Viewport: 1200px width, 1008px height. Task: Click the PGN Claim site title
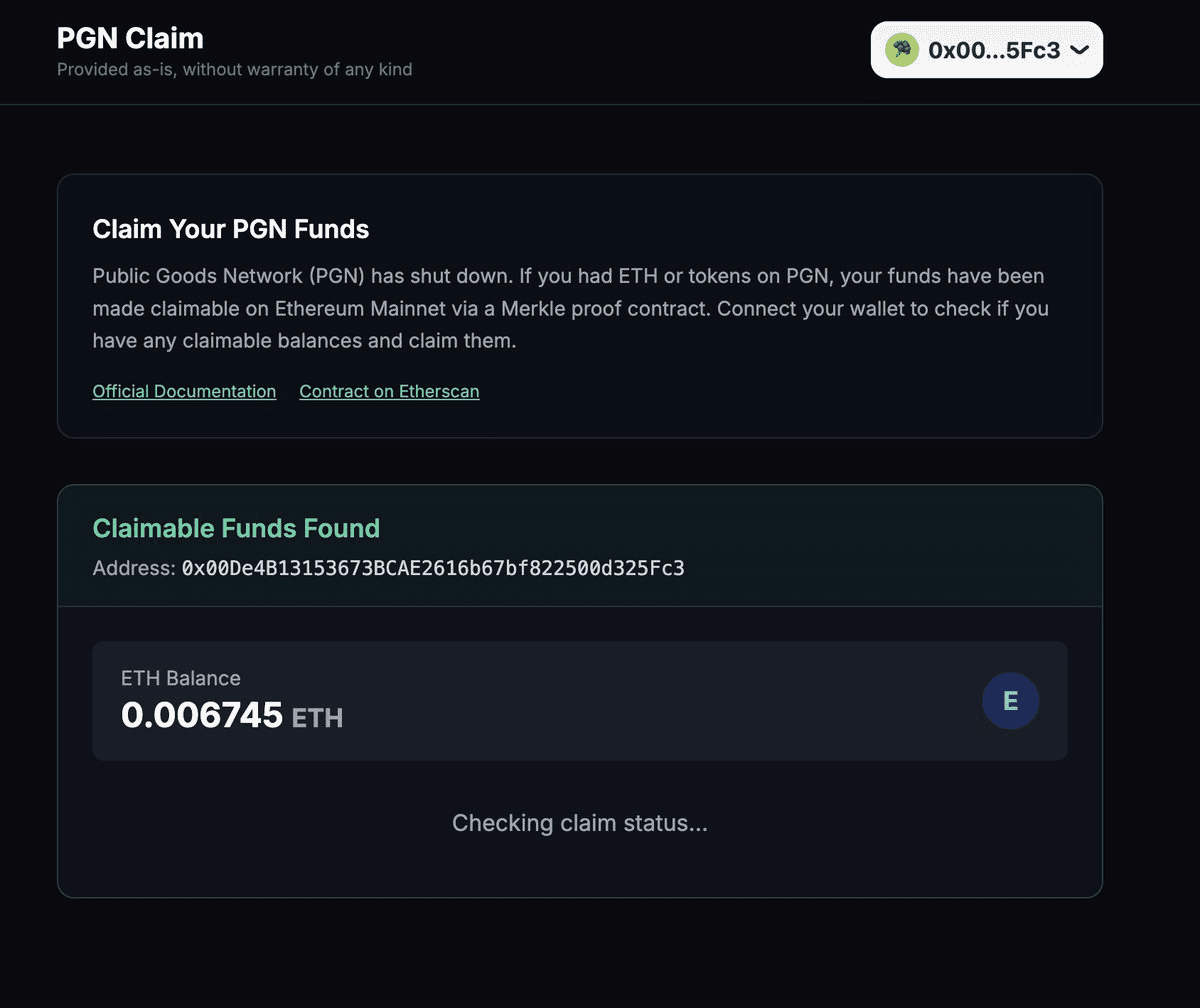(x=130, y=38)
